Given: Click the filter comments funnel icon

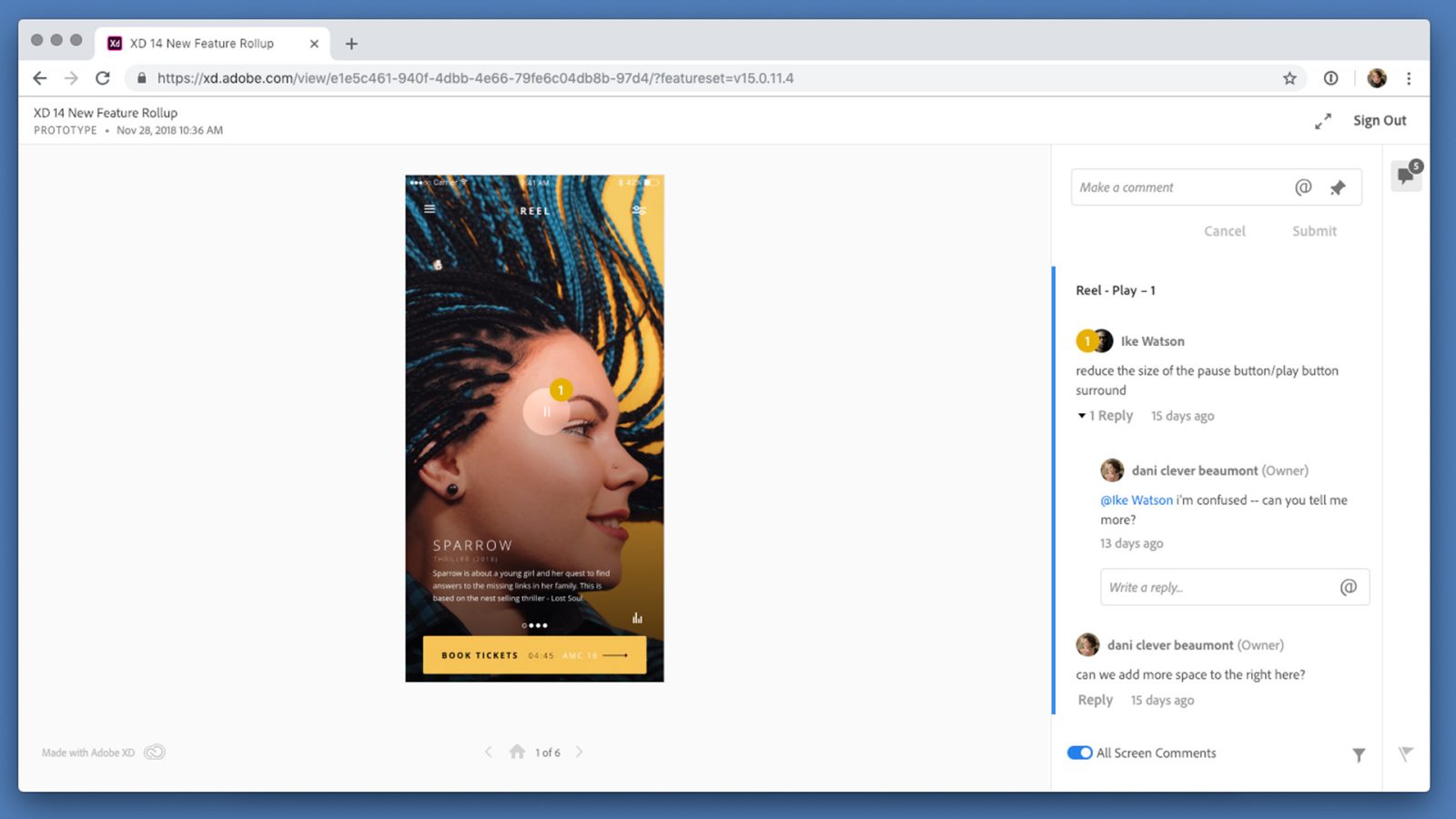Looking at the screenshot, I should [1358, 754].
